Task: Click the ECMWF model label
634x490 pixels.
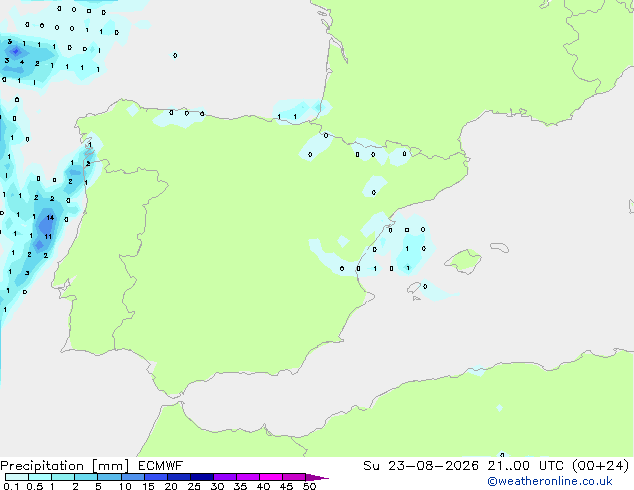Action: click(x=161, y=466)
